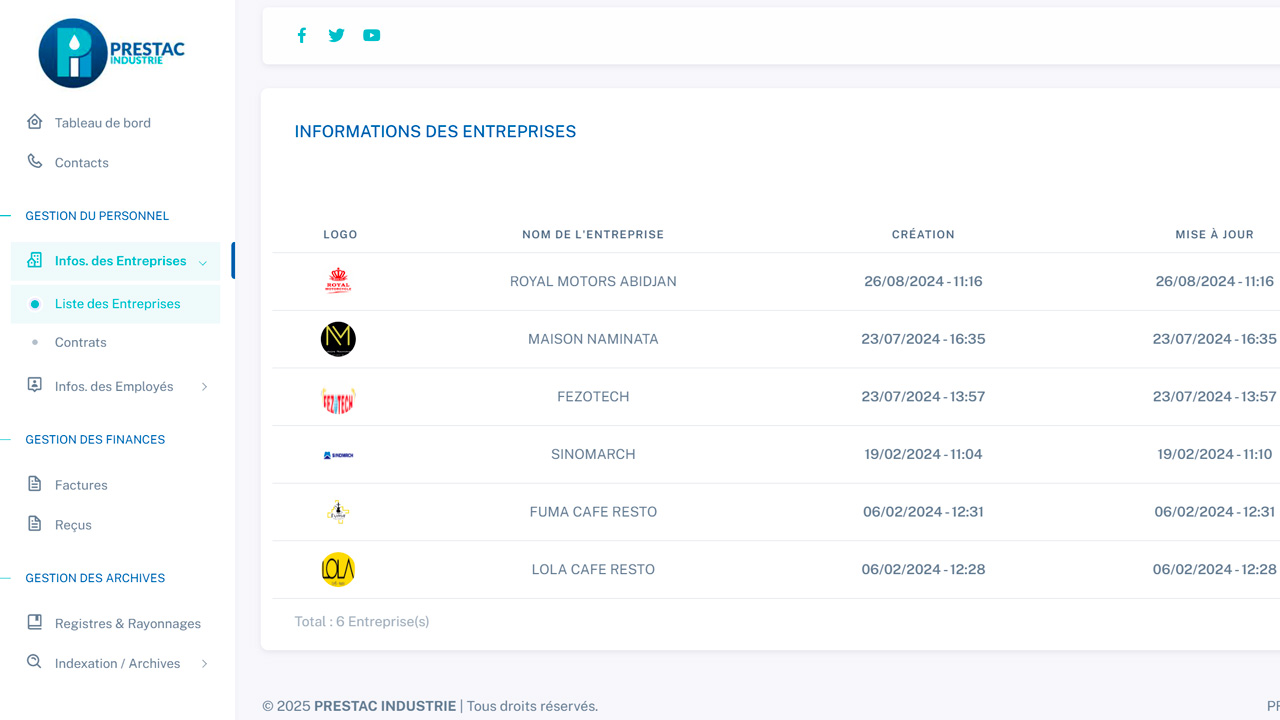
Task: Click the Factures document icon
Action: pos(35,485)
